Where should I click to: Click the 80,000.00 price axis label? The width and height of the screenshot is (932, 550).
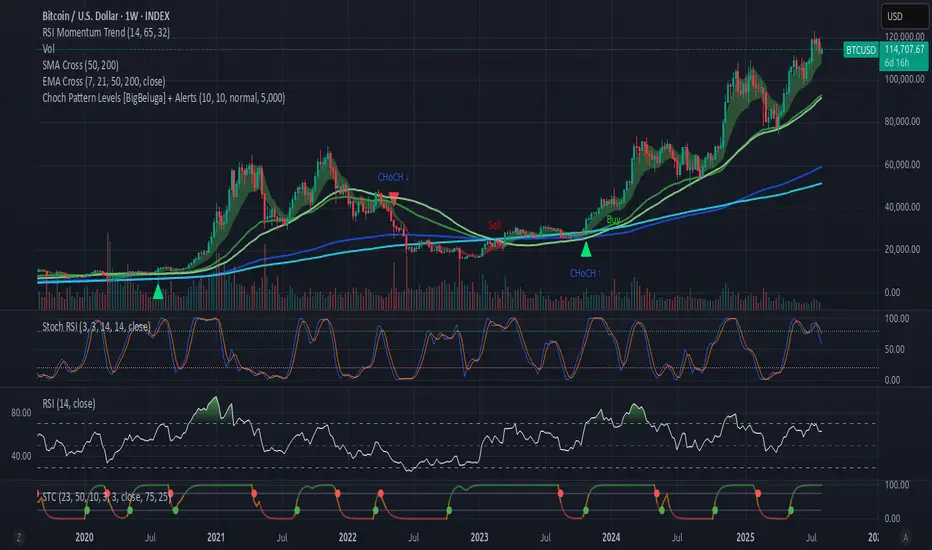(902, 121)
